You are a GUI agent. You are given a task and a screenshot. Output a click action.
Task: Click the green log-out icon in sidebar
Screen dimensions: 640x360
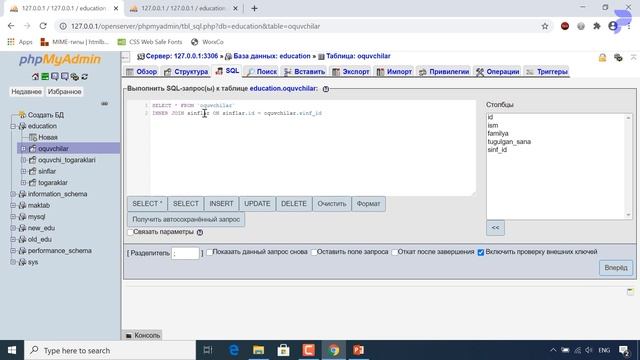click(x=45, y=76)
